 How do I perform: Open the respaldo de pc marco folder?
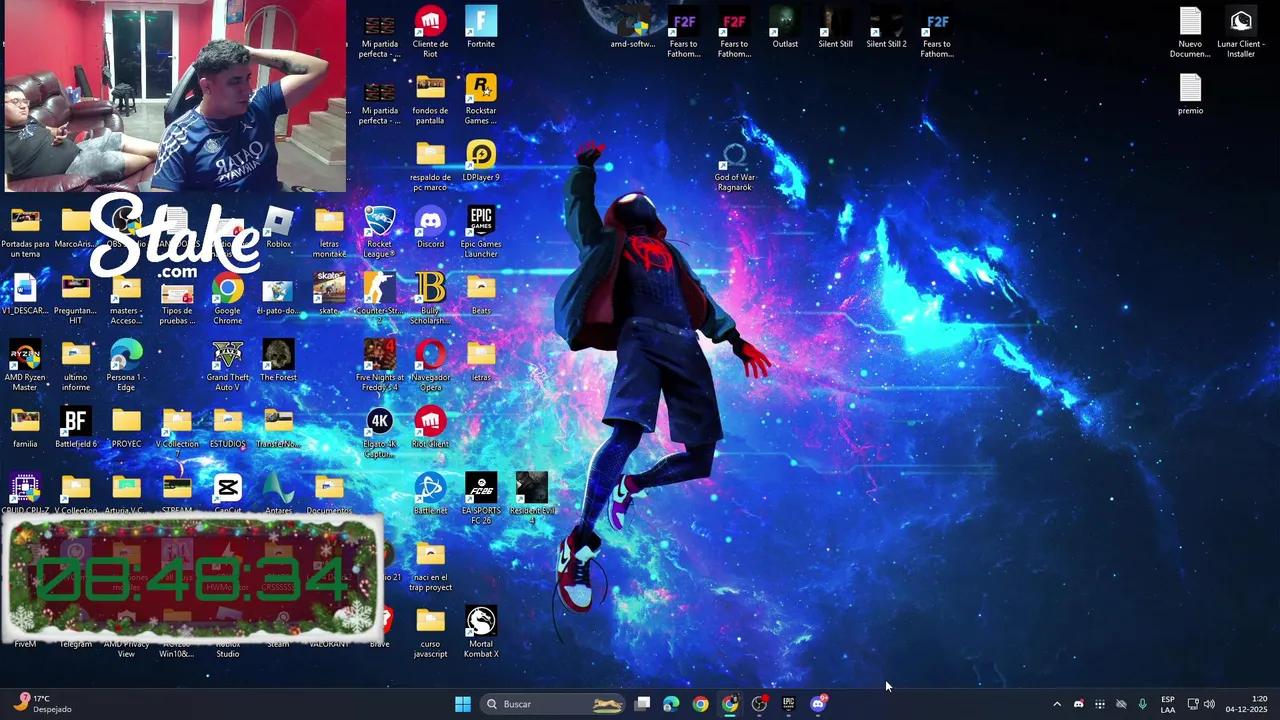pos(430,165)
